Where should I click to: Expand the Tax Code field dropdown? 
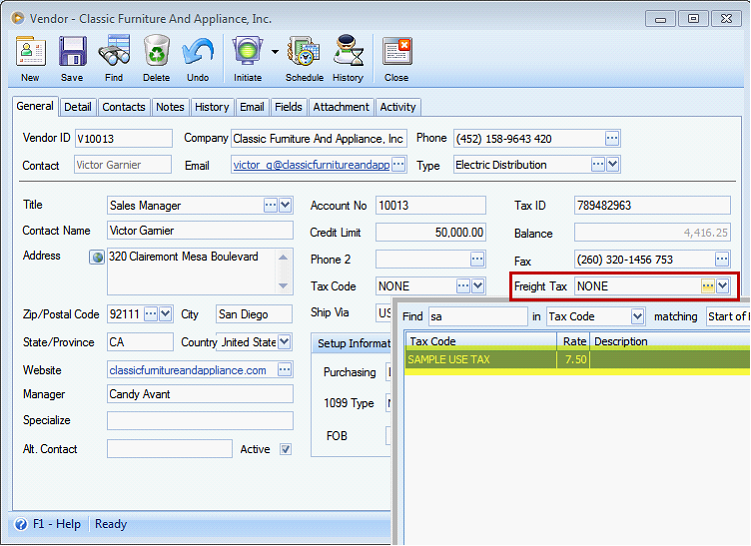(x=478, y=286)
